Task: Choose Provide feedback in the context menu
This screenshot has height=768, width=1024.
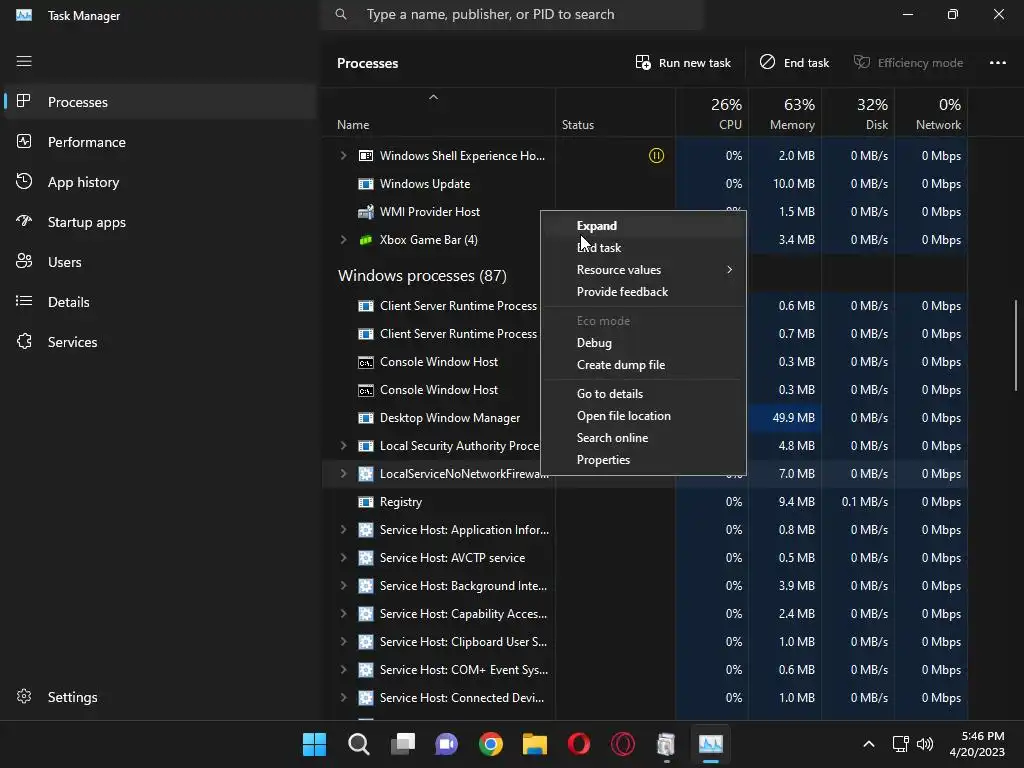Action: [x=643, y=292]
